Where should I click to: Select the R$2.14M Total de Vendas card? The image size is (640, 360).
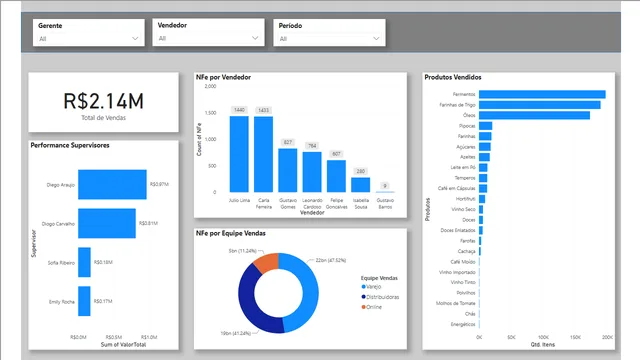(103, 102)
